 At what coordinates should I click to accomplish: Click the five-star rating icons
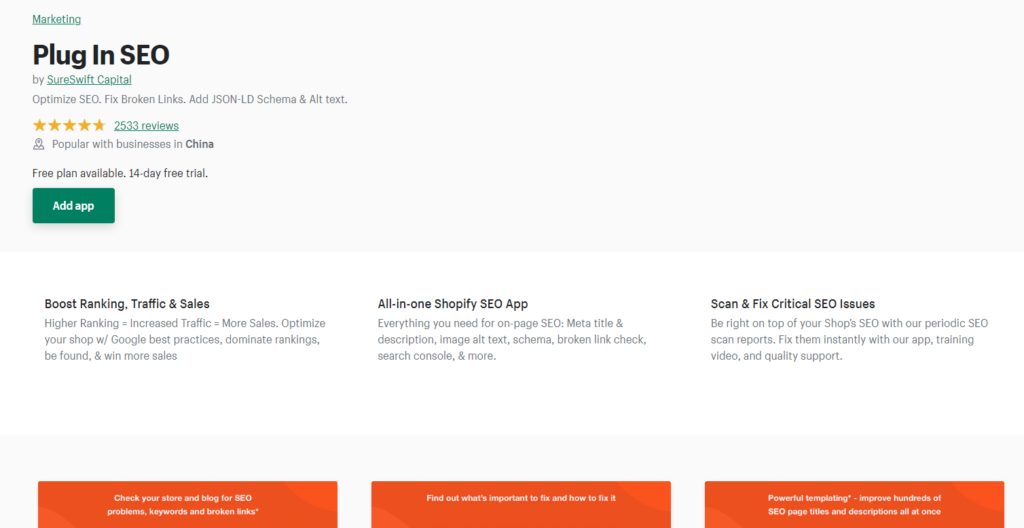(69, 125)
